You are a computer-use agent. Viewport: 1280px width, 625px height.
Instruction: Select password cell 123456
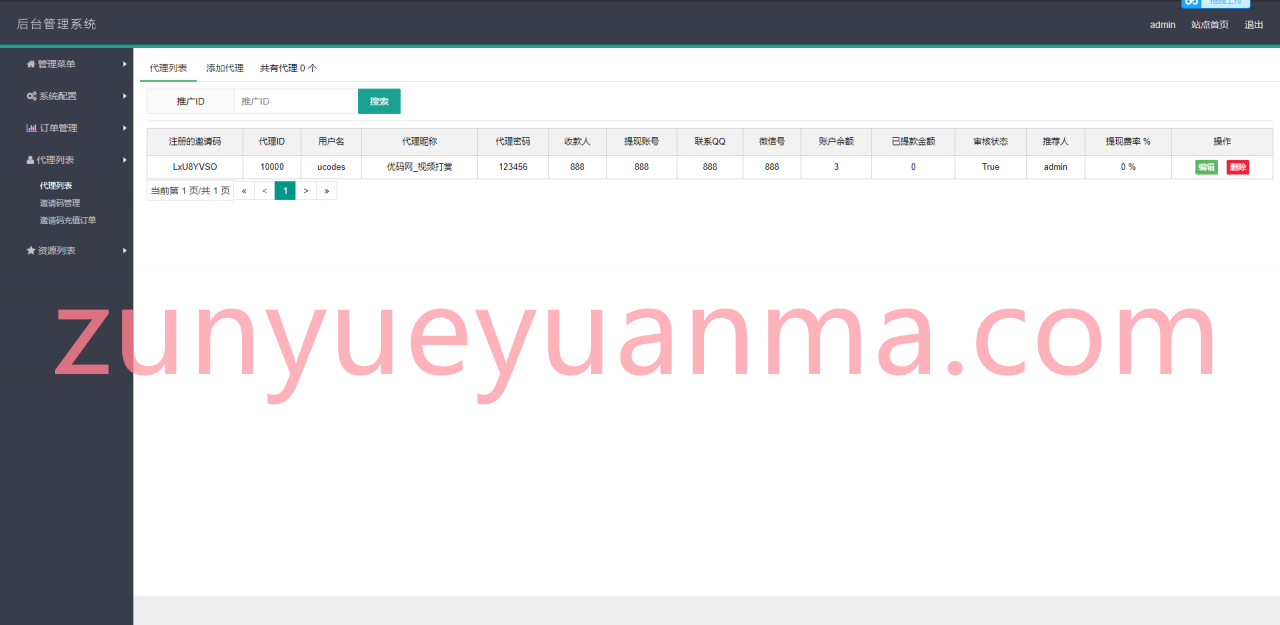coord(513,167)
